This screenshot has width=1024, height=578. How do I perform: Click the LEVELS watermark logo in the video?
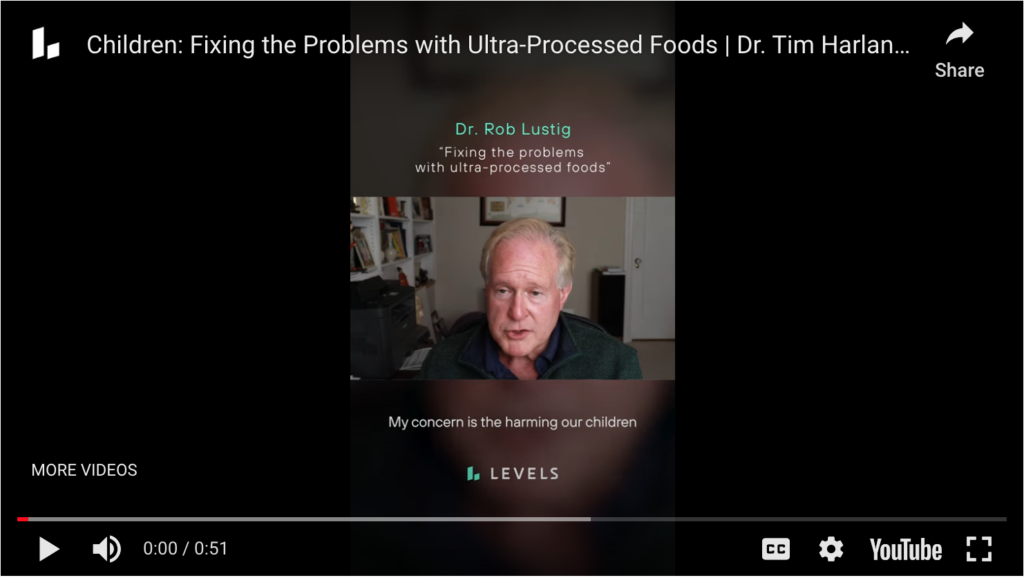click(513, 474)
